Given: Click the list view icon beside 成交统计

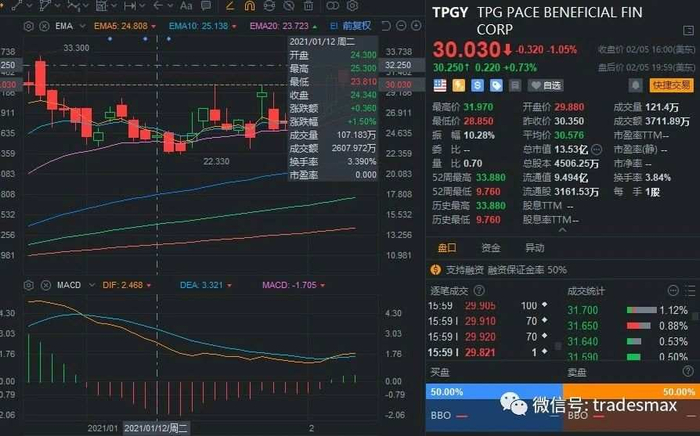Looking at the screenshot, I should click(x=690, y=291).
